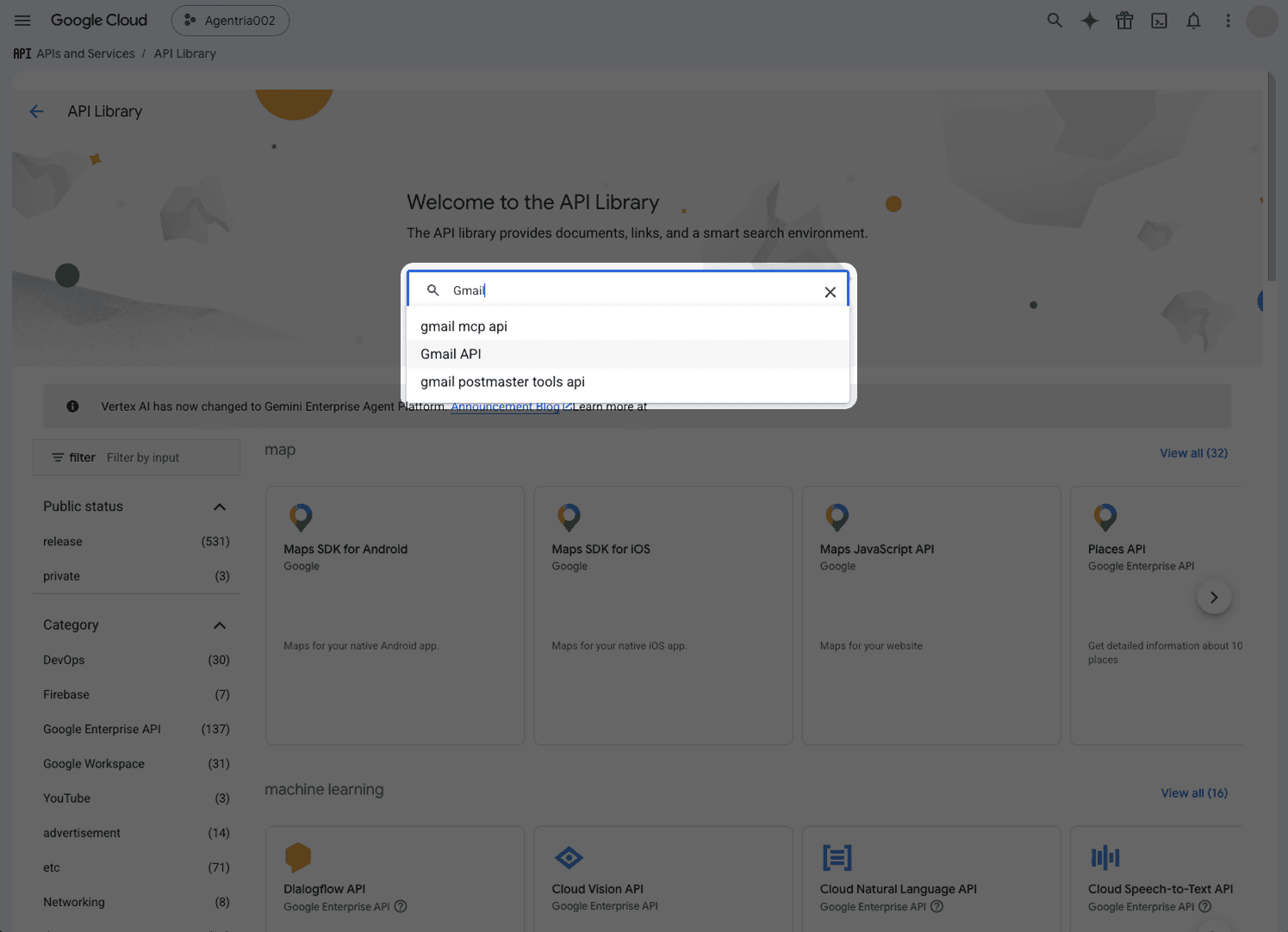Open Maps SDK for Android title

click(345, 550)
